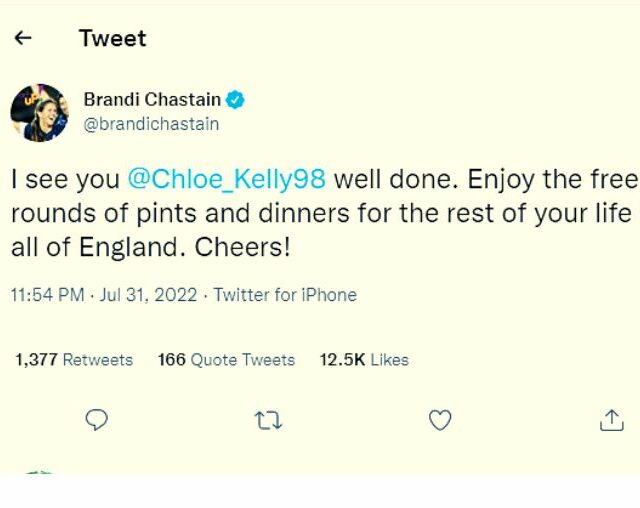The image size is (640, 508).
Task: Click the partially visible avatar below the tweet
Action: pyautogui.click(x=39, y=473)
